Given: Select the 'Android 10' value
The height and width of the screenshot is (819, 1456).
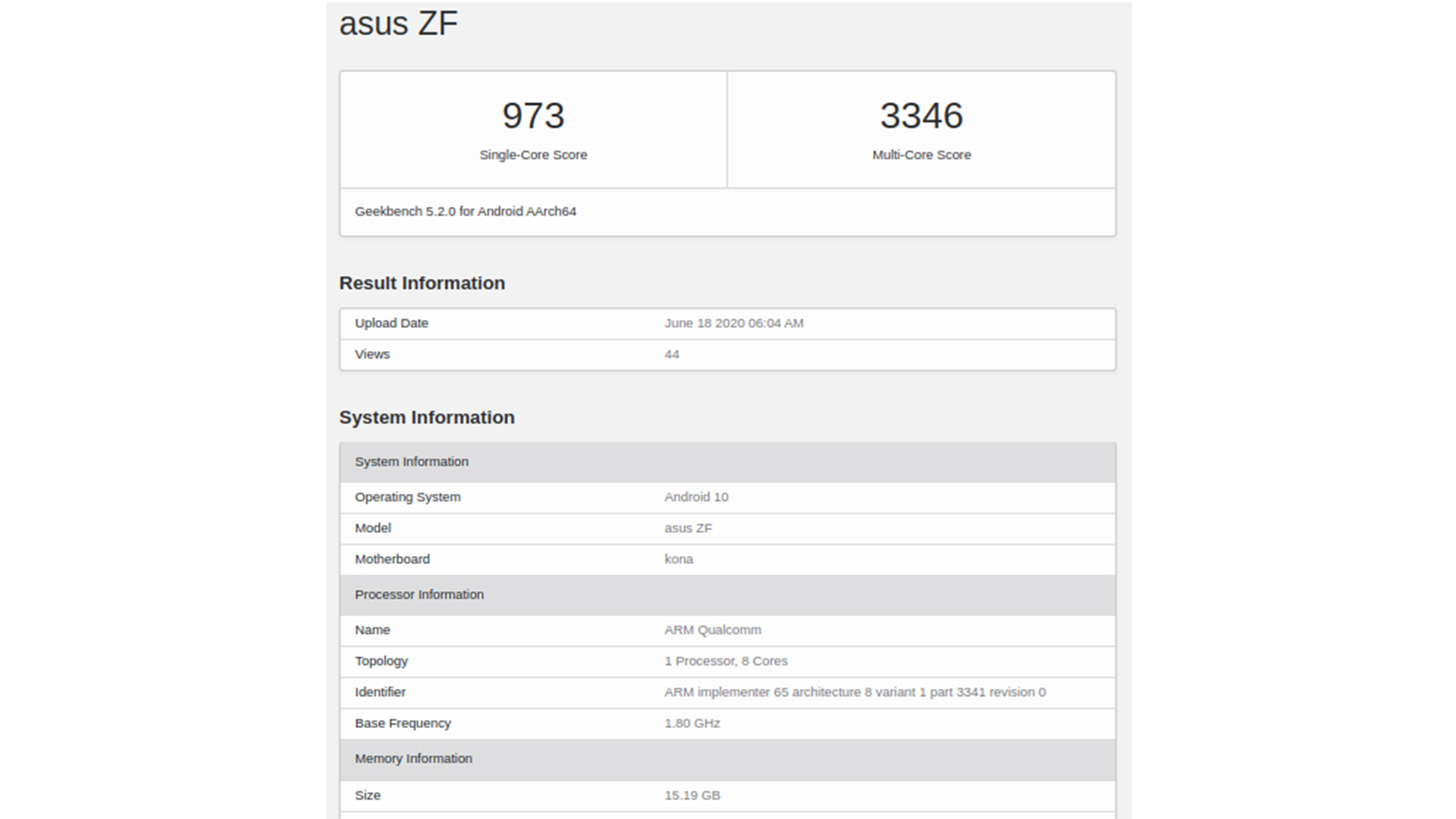Looking at the screenshot, I should point(696,497).
